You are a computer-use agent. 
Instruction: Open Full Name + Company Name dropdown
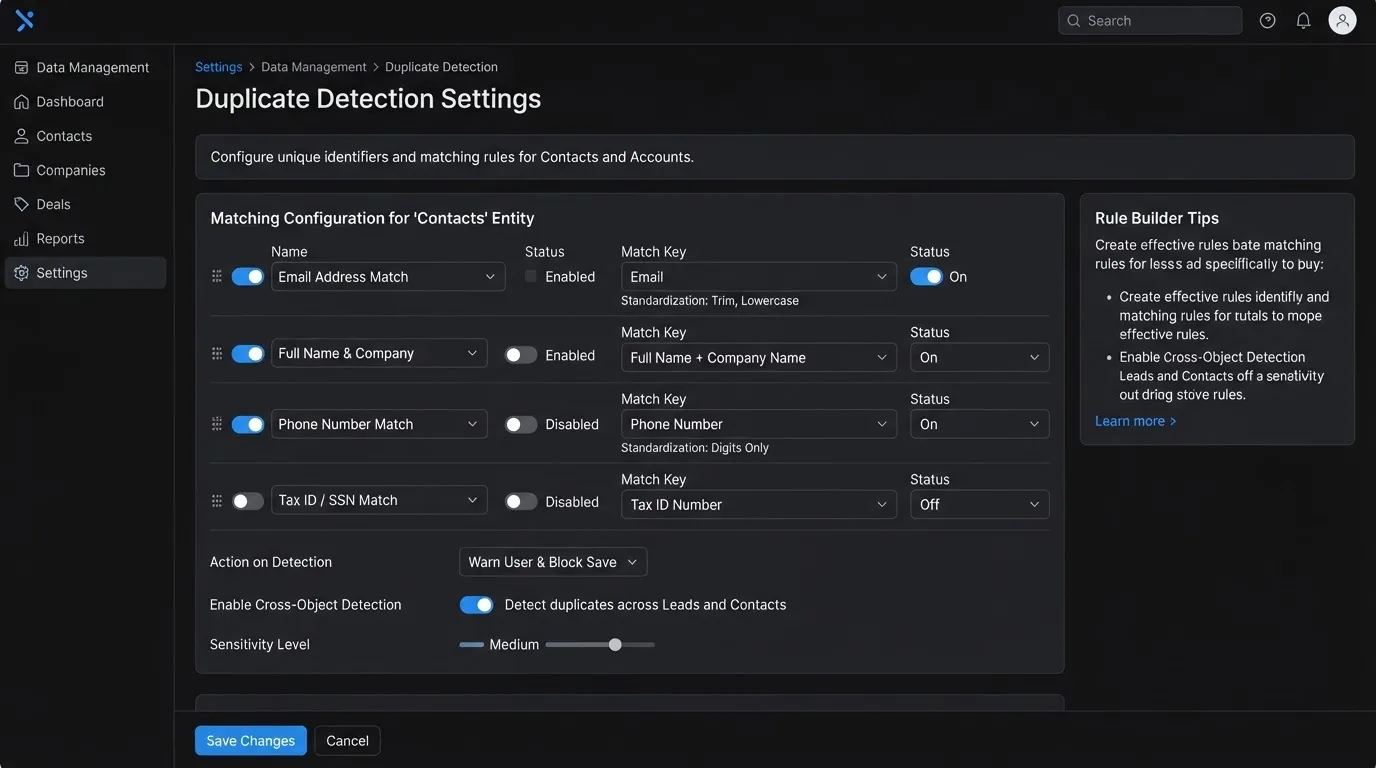(759, 357)
